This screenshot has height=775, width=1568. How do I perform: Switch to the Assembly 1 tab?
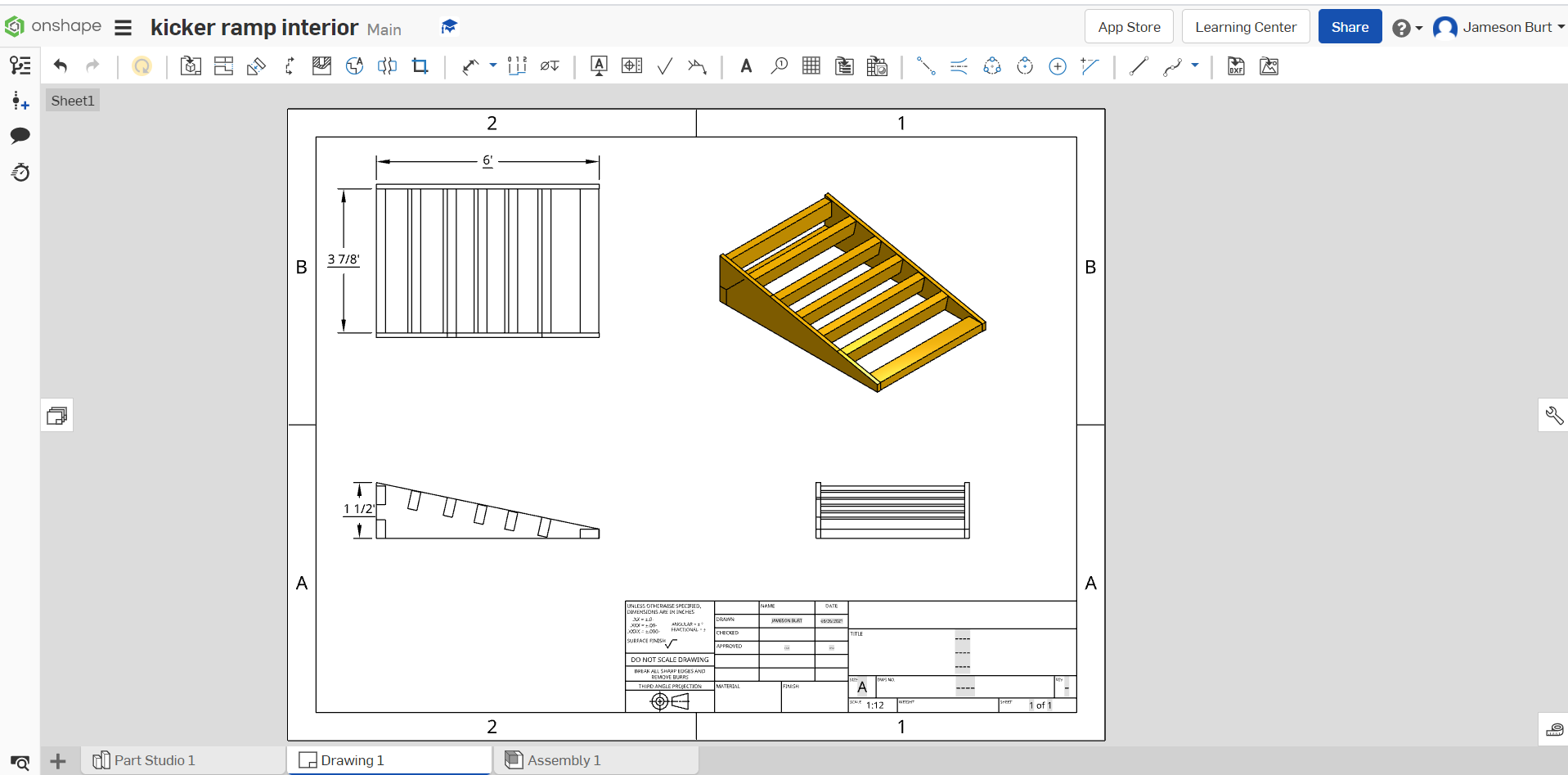coord(563,759)
